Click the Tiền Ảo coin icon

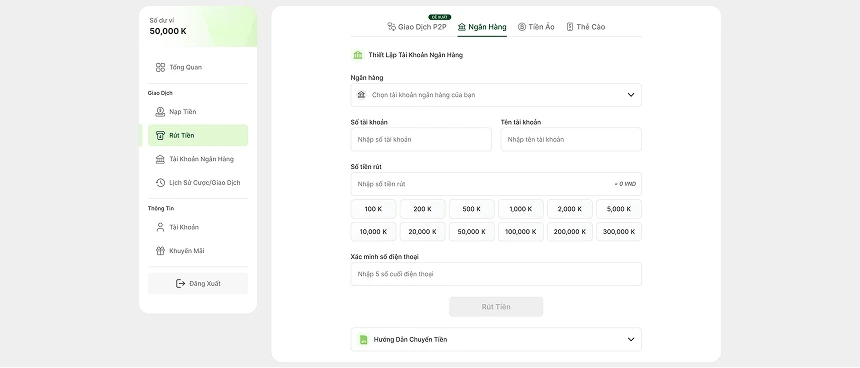click(522, 27)
